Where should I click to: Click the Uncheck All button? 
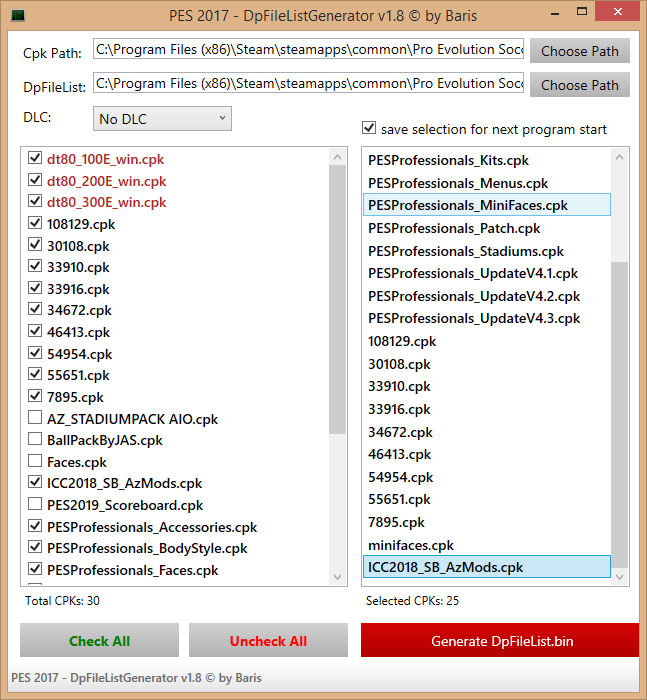tap(268, 641)
